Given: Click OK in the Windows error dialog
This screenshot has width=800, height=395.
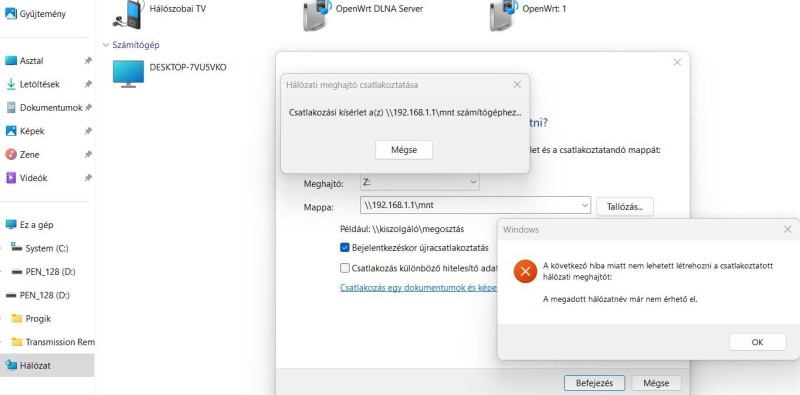Looking at the screenshot, I should click(x=757, y=342).
